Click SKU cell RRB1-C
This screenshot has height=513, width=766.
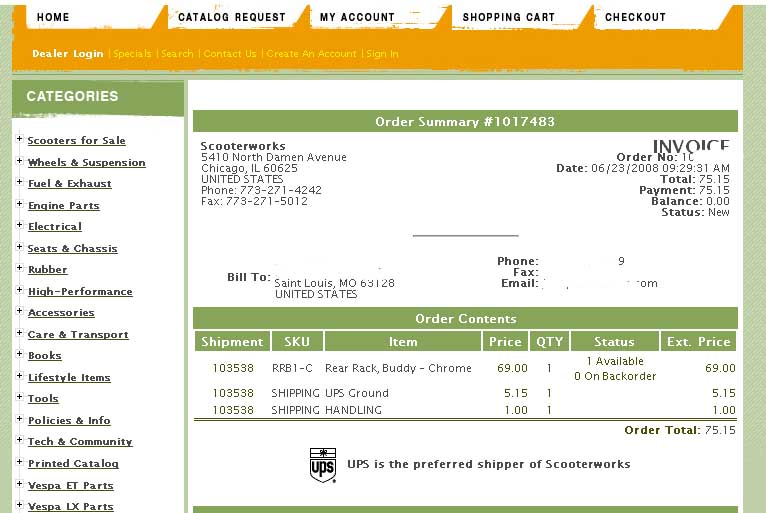click(292, 368)
